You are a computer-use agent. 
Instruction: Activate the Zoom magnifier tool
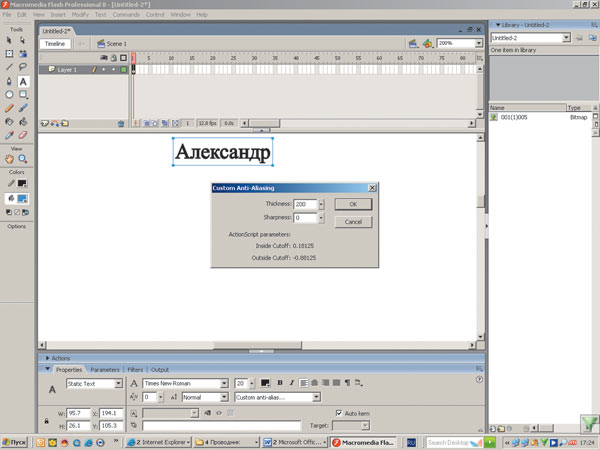click(23, 159)
